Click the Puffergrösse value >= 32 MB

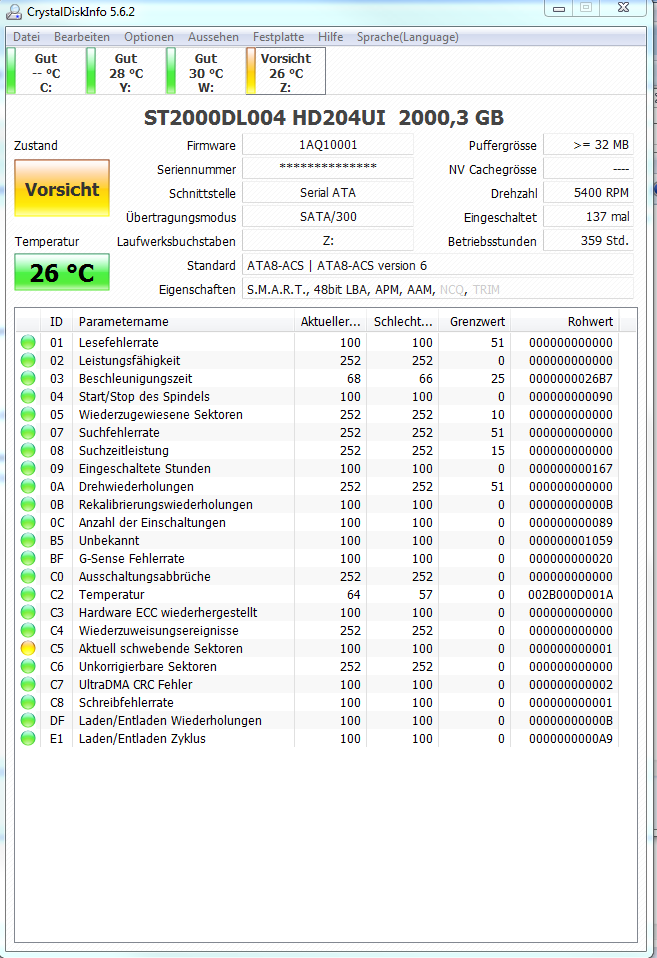pos(588,145)
